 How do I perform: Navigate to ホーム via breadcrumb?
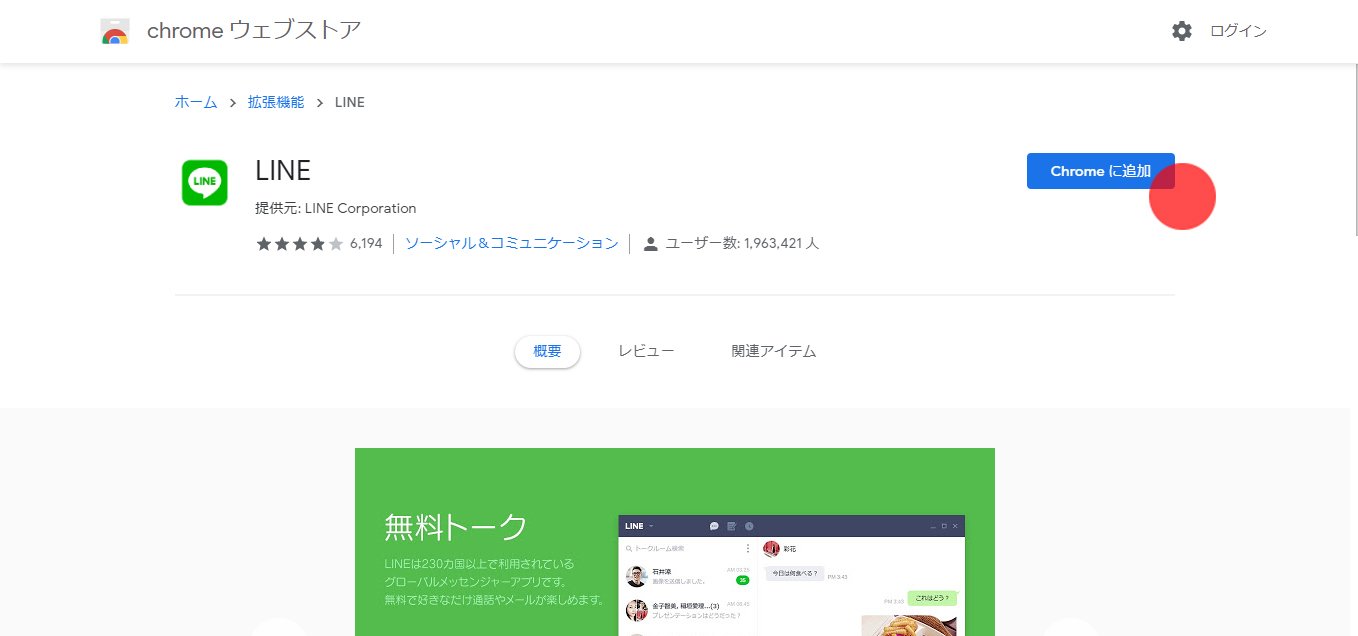(196, 102)
